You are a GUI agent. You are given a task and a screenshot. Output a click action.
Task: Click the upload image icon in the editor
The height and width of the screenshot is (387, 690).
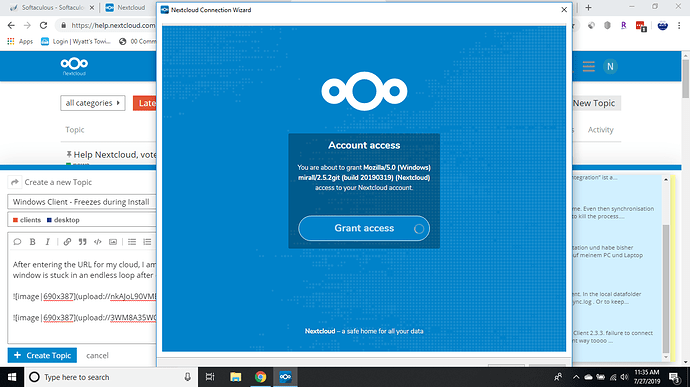(x=113, y=242)
